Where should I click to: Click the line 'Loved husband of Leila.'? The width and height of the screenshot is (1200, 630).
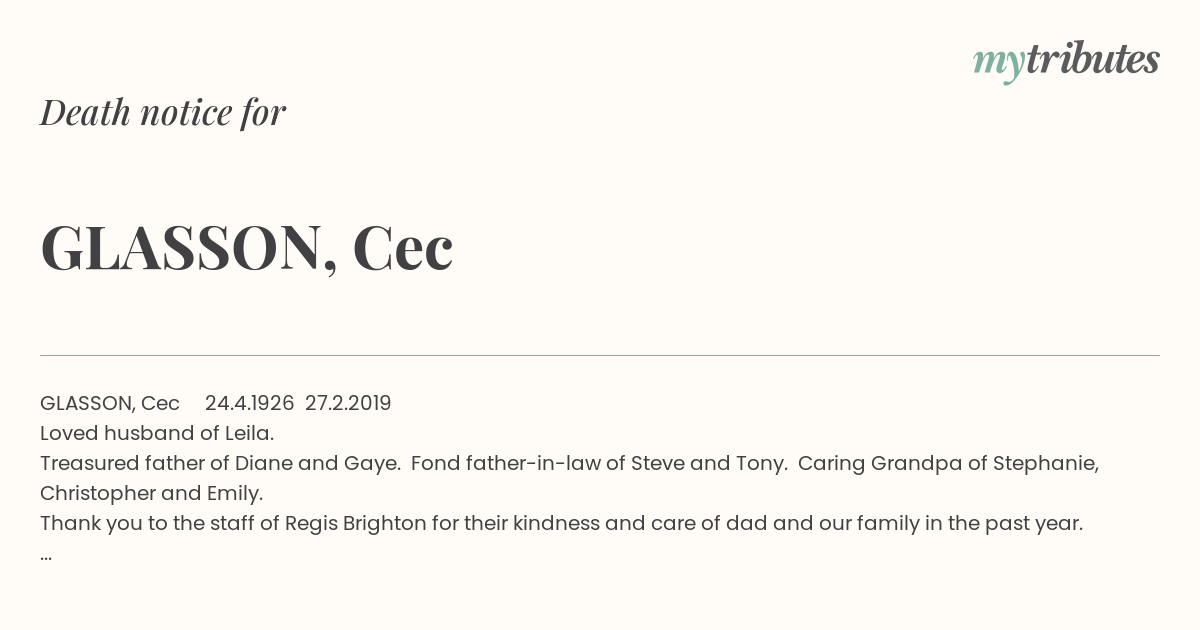pyautogui.click(x=157, y=433)
